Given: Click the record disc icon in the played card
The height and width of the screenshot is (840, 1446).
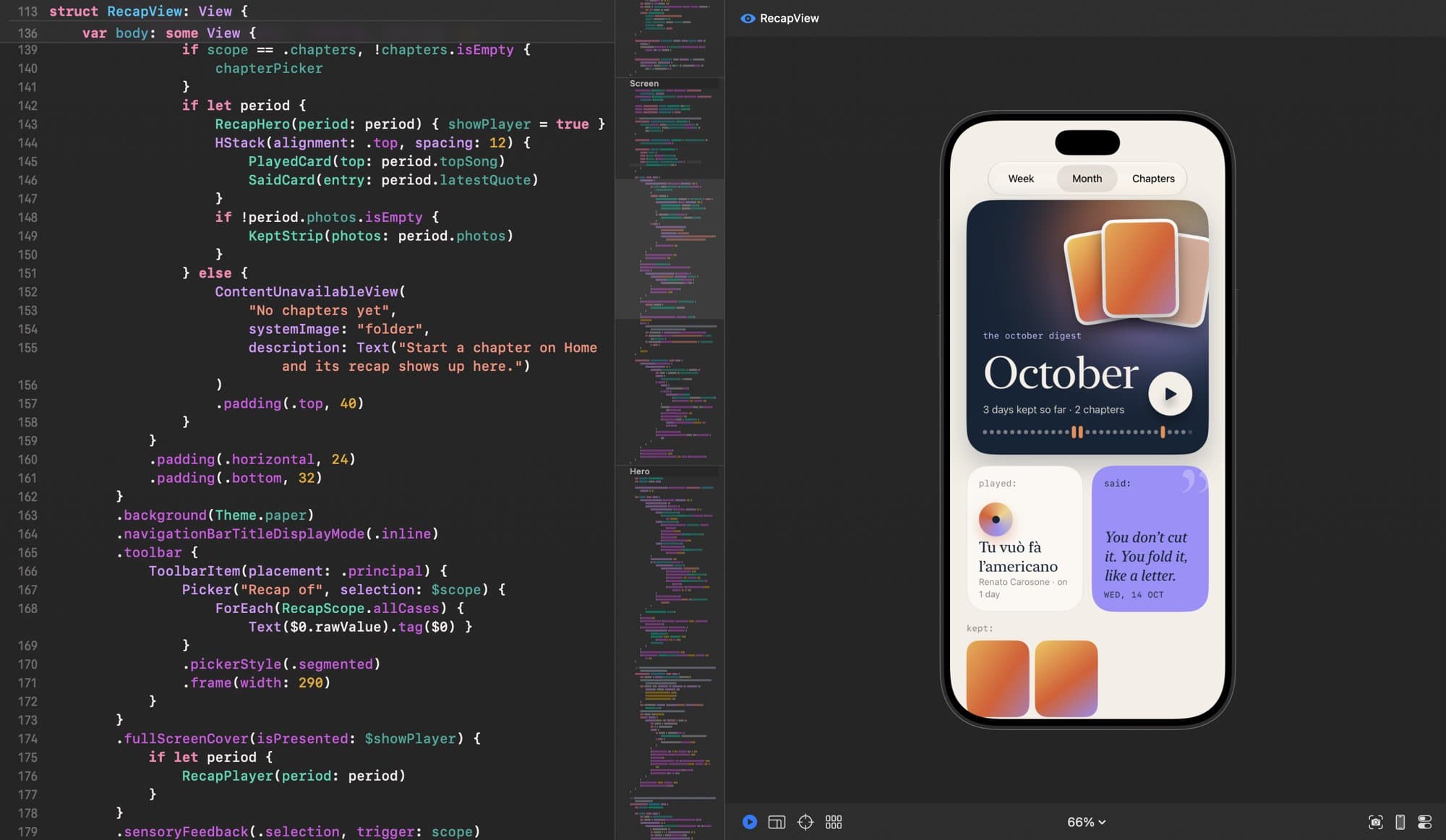Looking at the screenshot, I should coord(996,519).
